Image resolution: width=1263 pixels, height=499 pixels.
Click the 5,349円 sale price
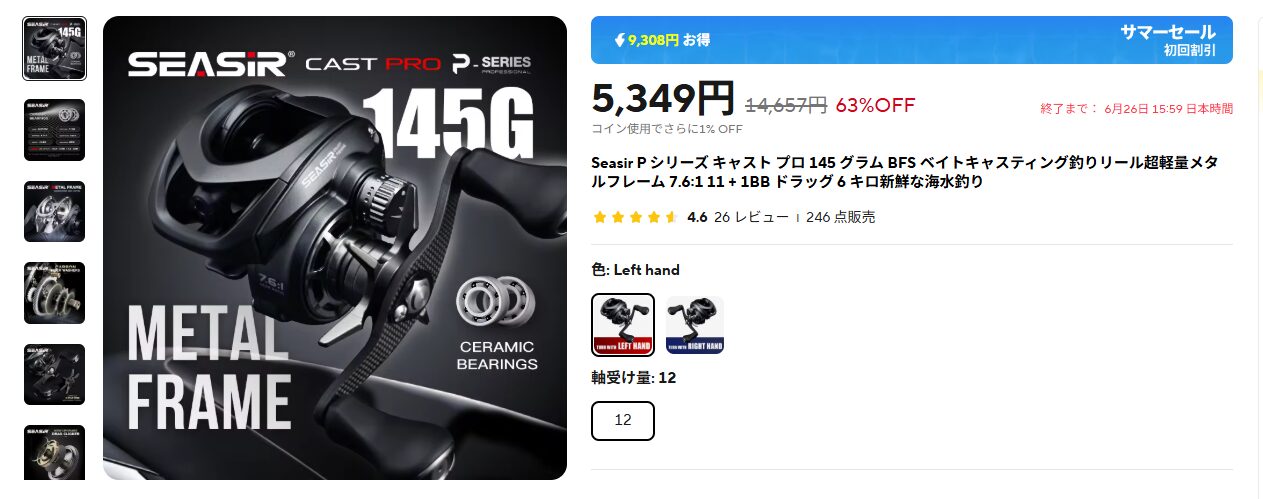tap(664, 98)
